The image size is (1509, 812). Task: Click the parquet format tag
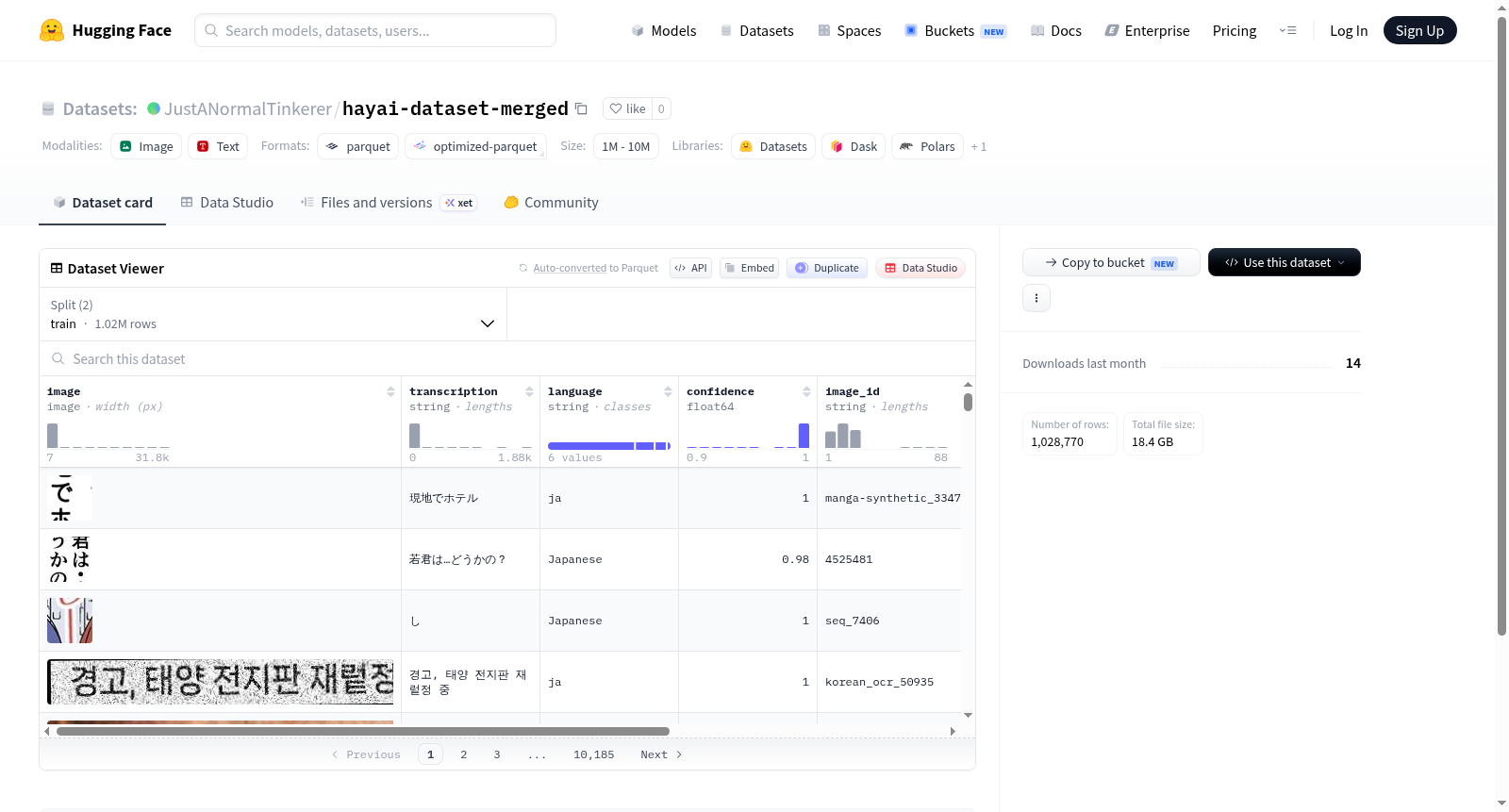pos(357,146)
